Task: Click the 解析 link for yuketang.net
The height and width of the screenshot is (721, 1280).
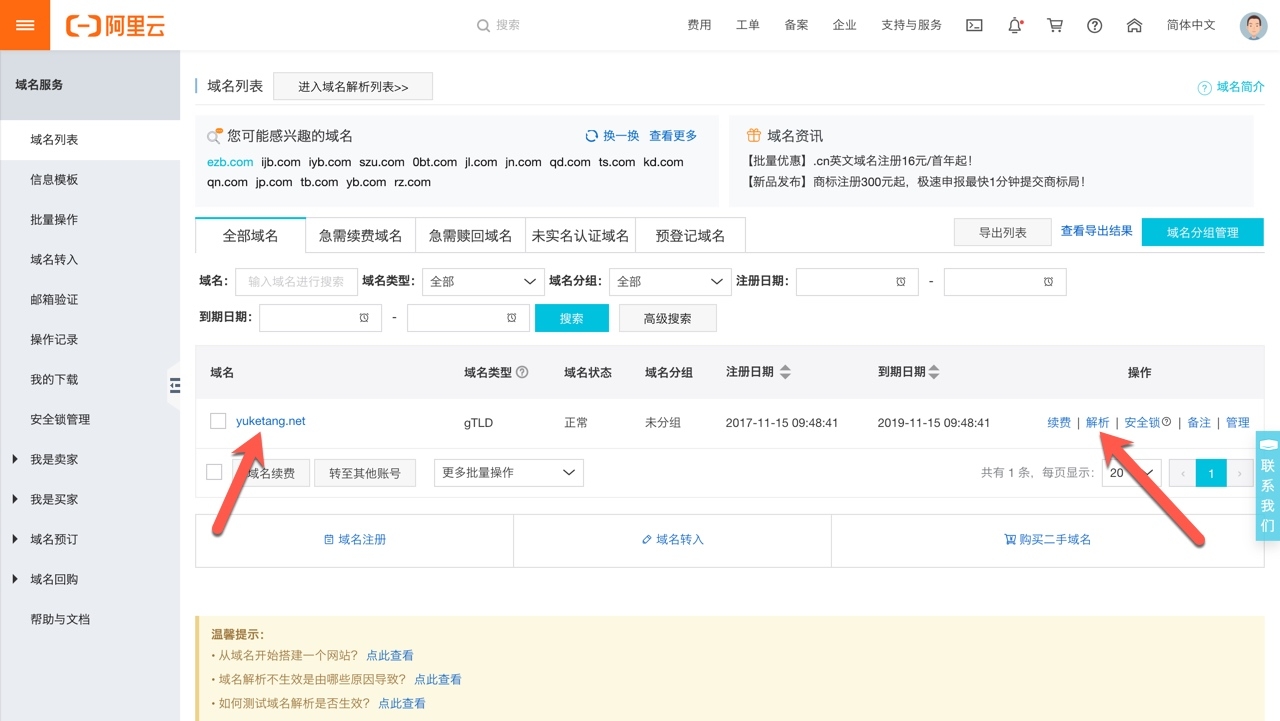Action: [1097, 423]
